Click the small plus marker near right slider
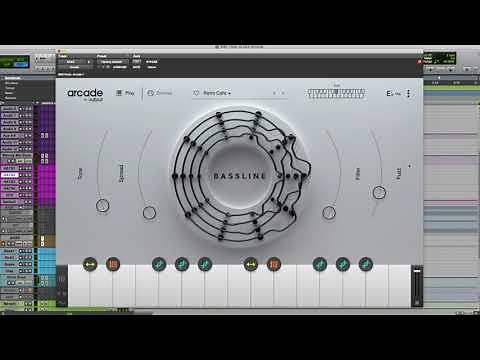The image size is (480, 360). (409, 166)
